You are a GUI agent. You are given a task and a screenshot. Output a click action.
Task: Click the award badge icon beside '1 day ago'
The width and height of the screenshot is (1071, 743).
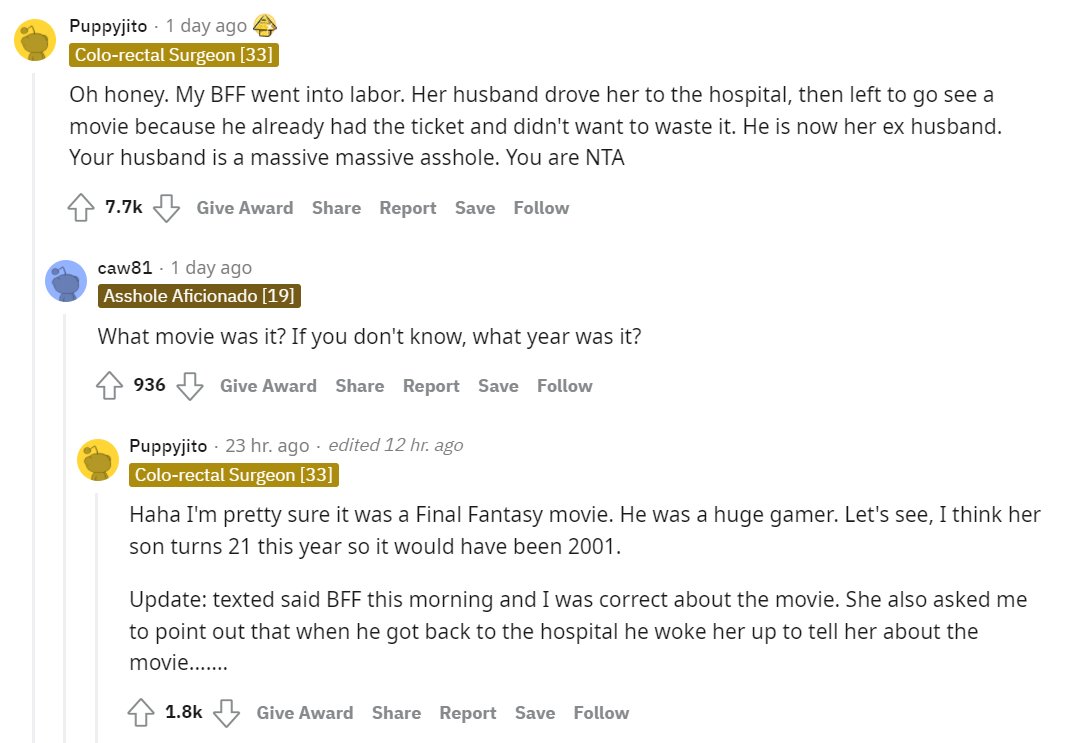(x=265, y=25)
